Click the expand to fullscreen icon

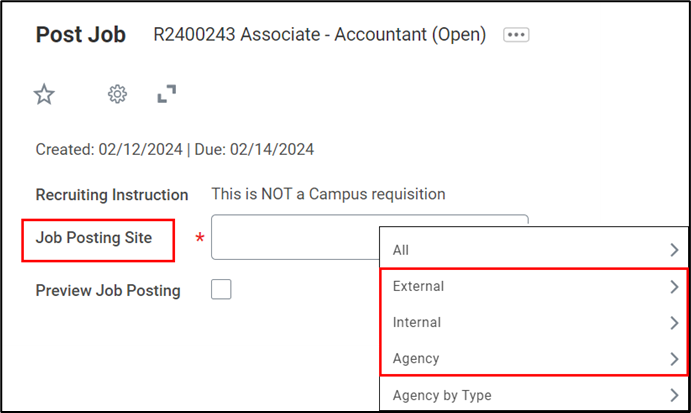point(167,94)
